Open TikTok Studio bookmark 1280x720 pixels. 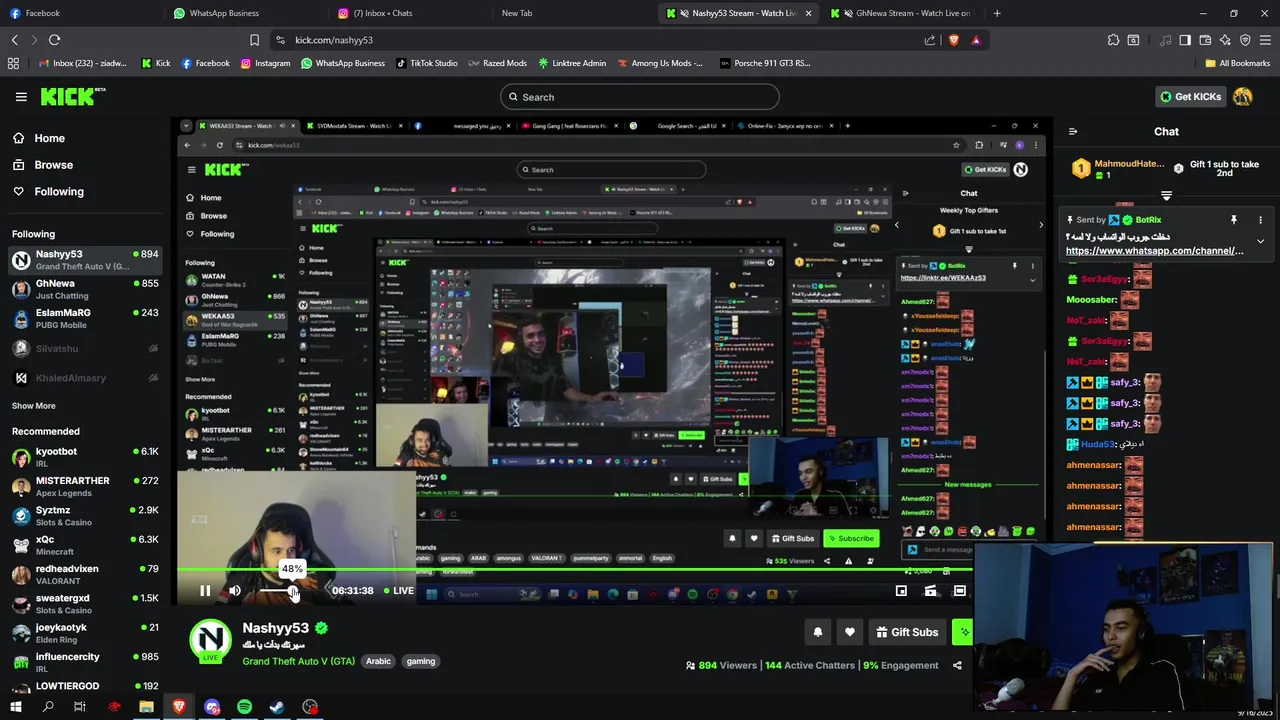(x=426, y=63)
